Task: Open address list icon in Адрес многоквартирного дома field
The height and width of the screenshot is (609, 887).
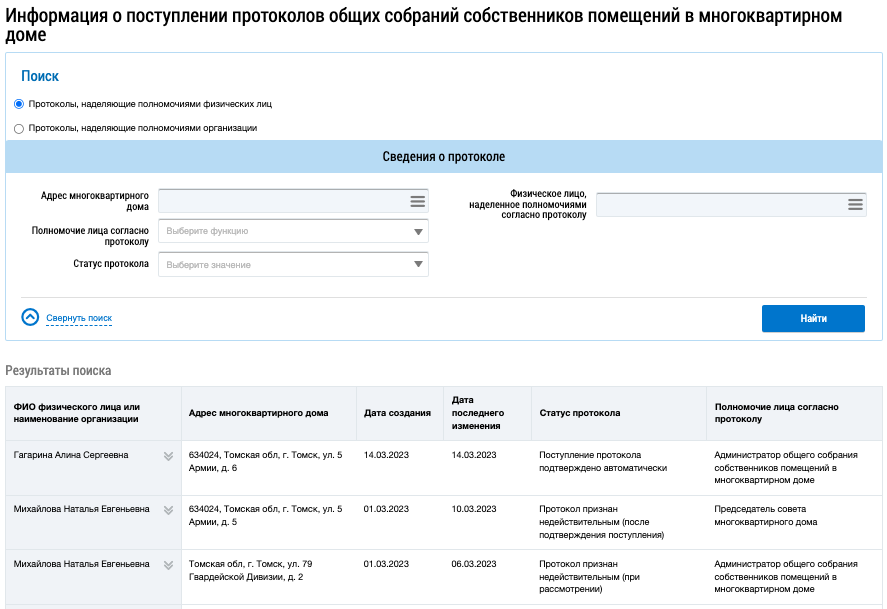Action: (x=417, y=201)
